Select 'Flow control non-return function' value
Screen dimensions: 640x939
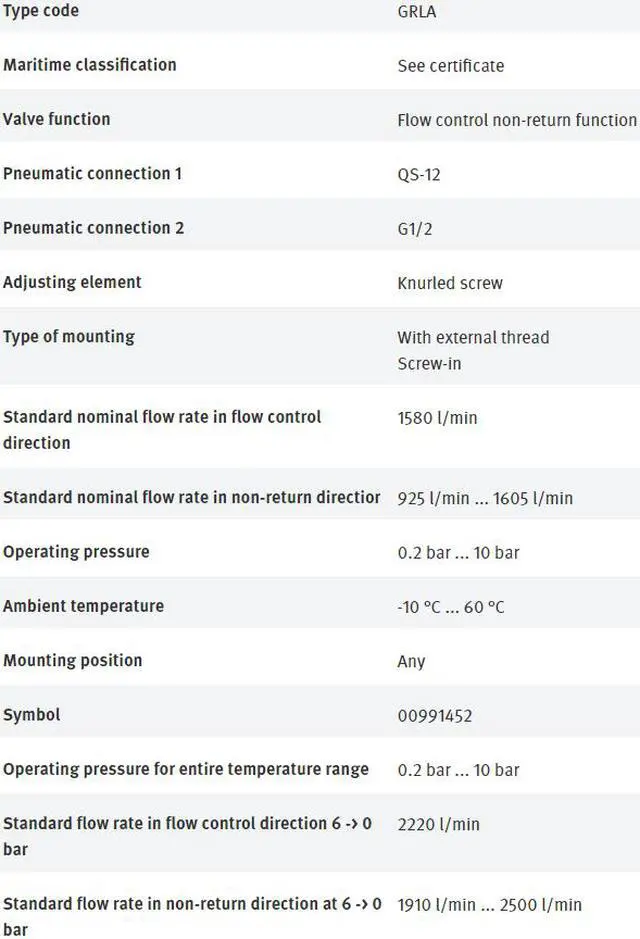(516, 120)
